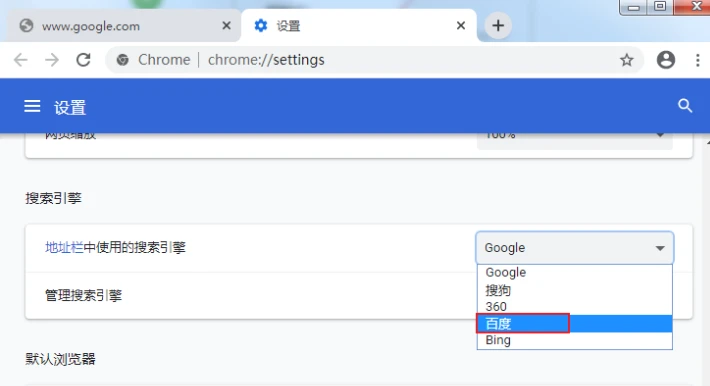The height and width of the screenshot is (386, 710).
Task: Close the www.google.com tab
Action: pyautogui.click(x=226, y=26)
